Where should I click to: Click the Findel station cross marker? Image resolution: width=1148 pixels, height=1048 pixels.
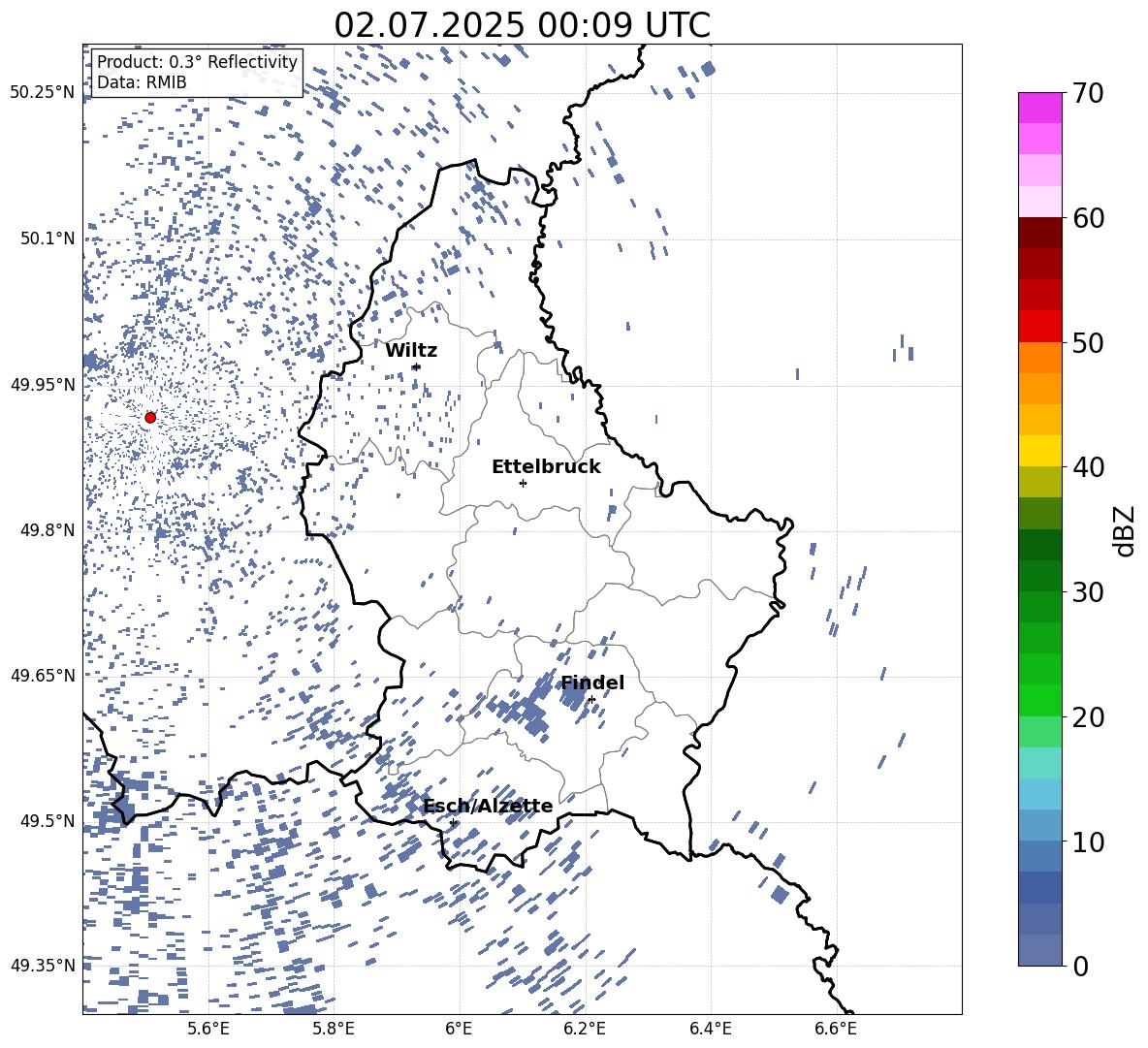591,700
